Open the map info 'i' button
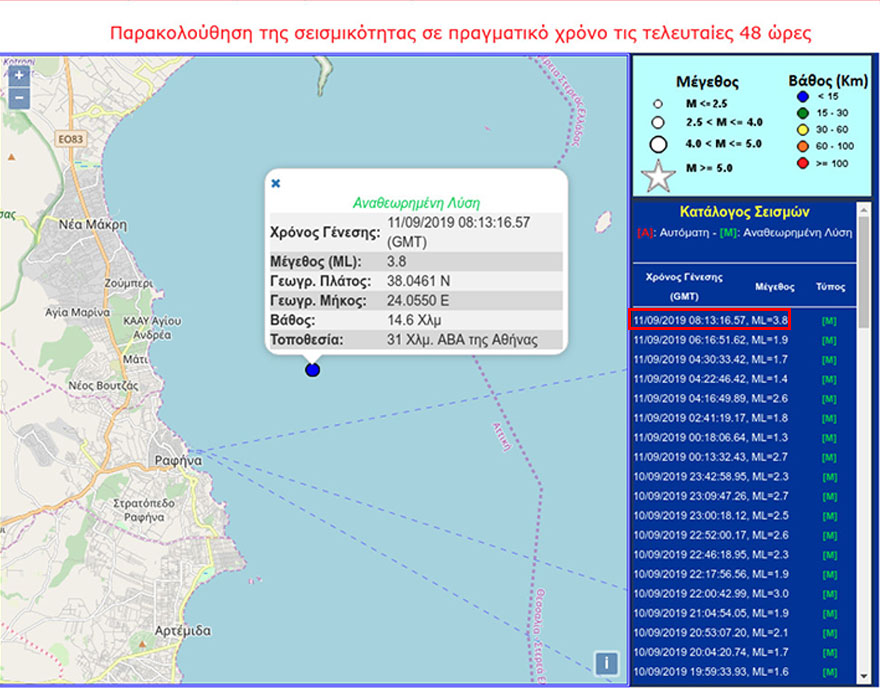This screenshot has width=880, height=688. click(607, 663)
